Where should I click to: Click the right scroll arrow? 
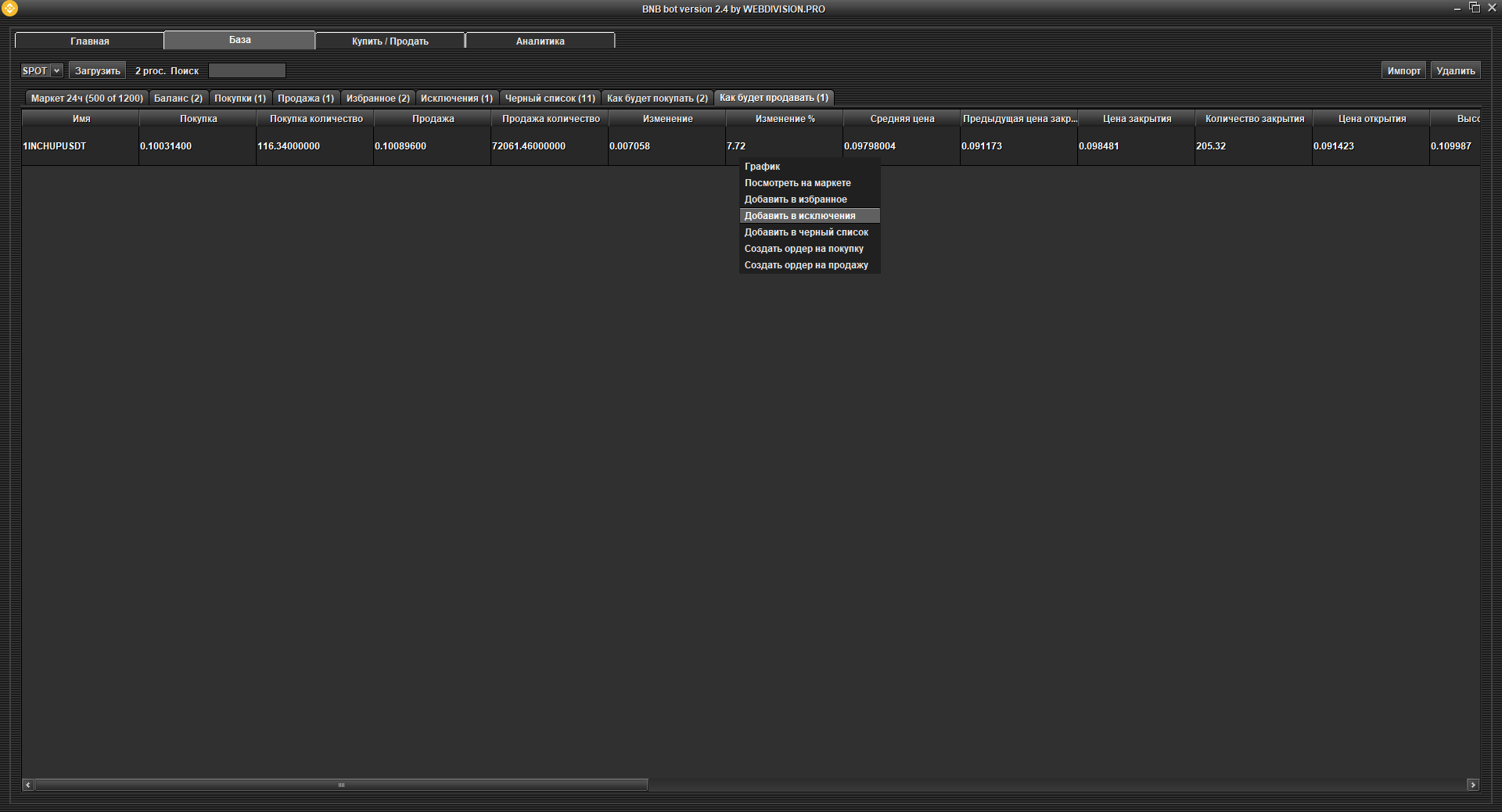coord(1473,785)
